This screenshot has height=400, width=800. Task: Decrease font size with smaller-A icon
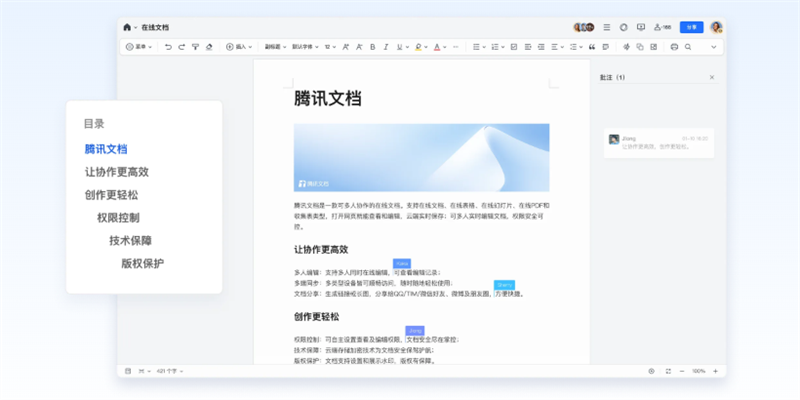click(359, 47)
